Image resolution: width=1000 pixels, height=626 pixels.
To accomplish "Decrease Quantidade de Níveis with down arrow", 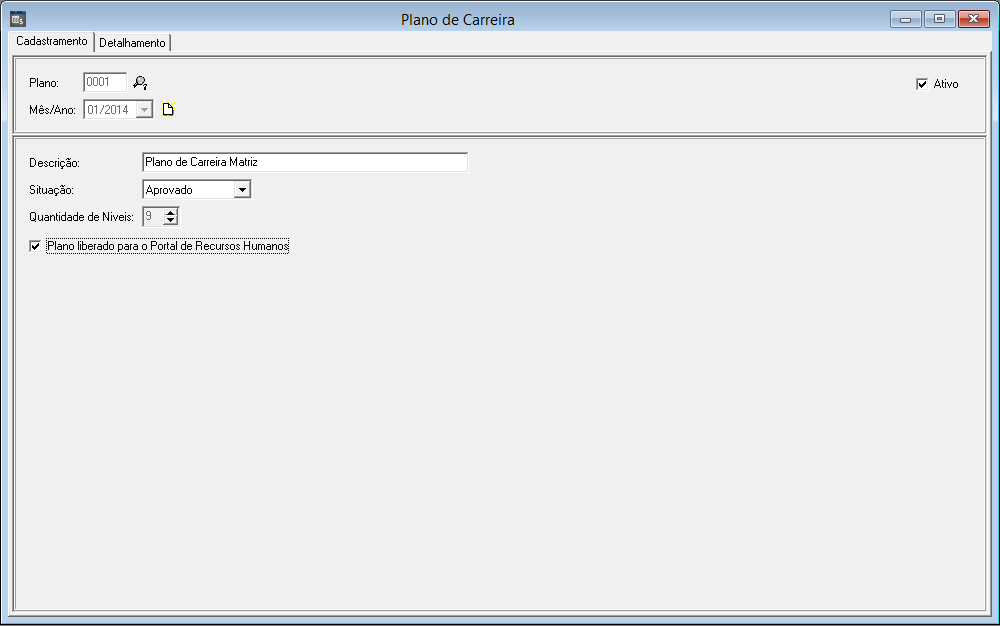I will point(170,221).
